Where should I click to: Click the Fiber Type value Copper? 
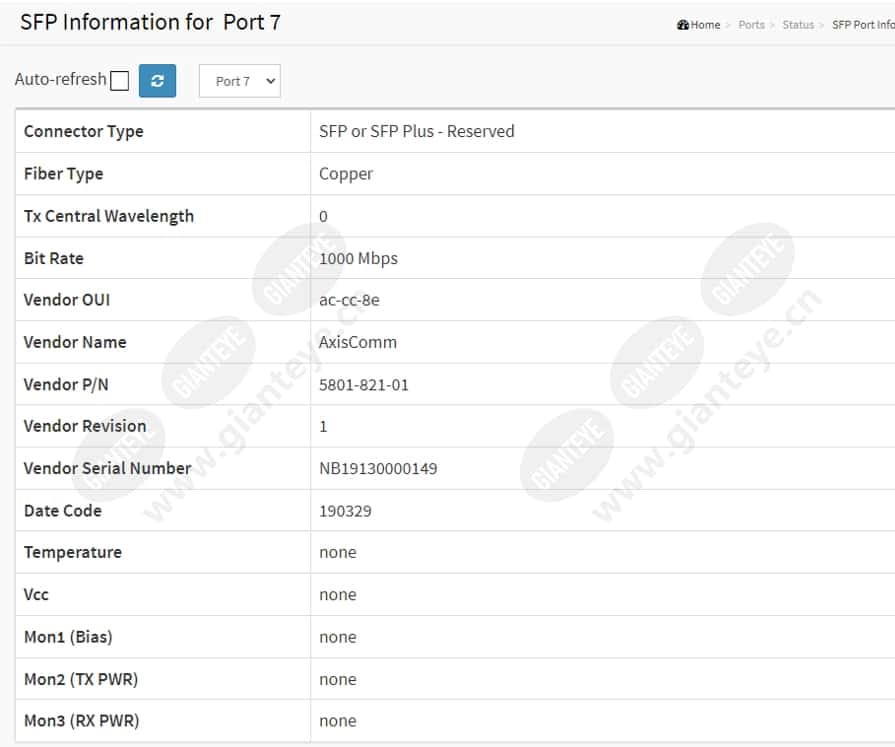[x=345, y=174]
